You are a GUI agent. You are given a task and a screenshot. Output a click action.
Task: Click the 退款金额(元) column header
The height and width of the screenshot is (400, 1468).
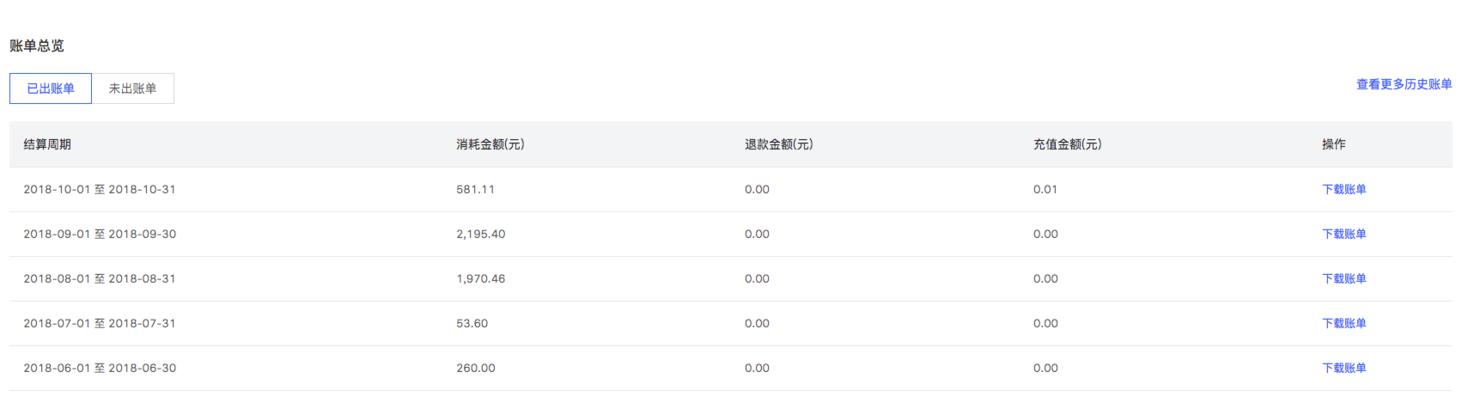click(778, 145)
